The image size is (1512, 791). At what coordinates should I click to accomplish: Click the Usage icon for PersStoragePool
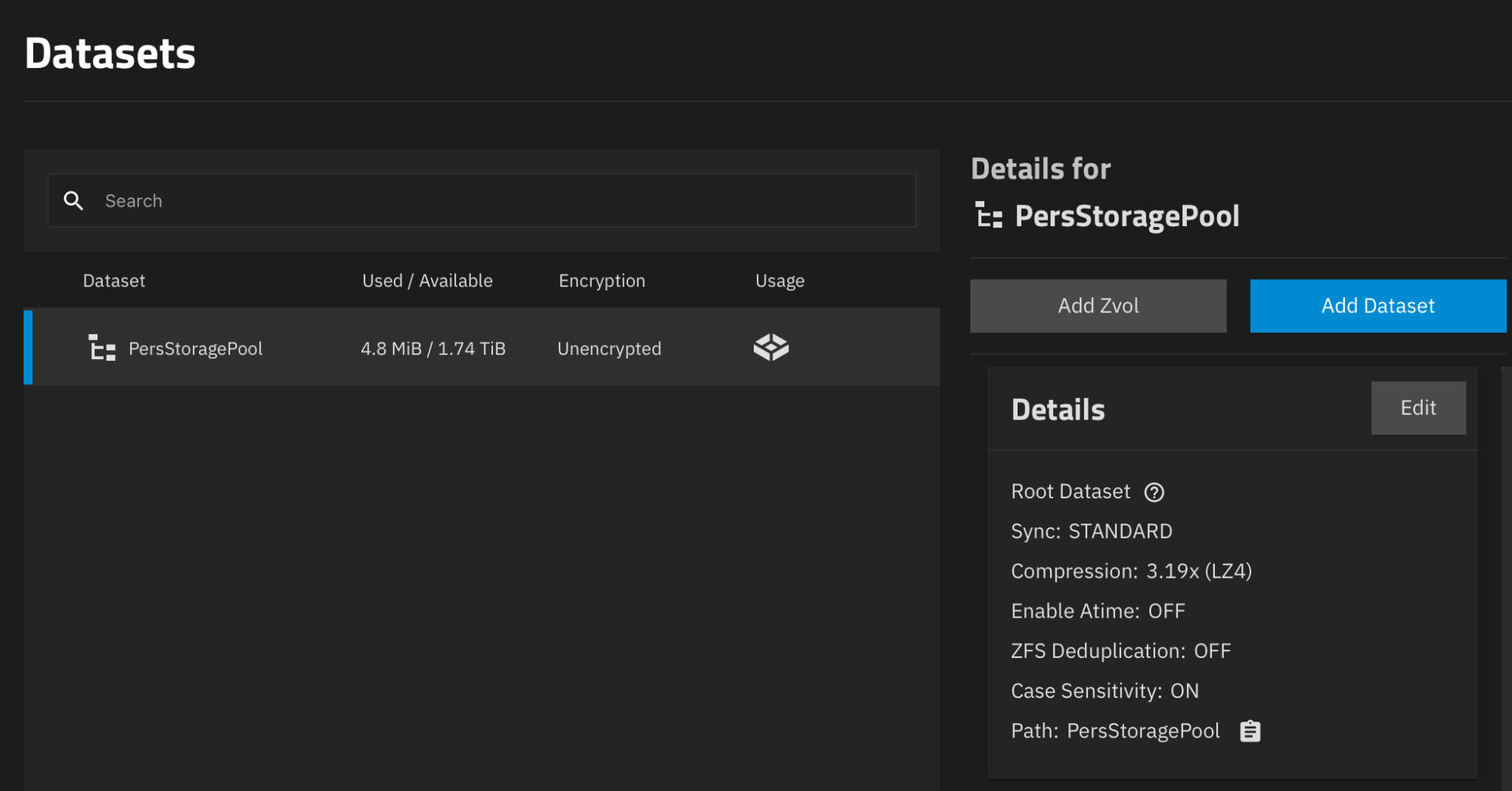(x=770, y=348)
